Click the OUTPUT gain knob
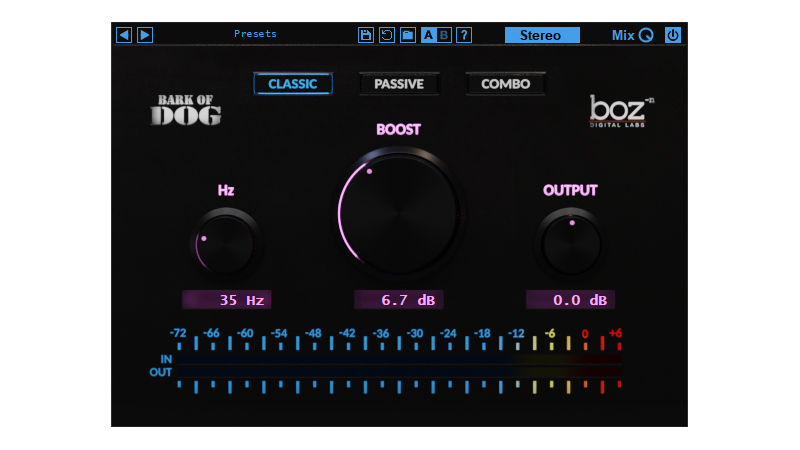Screen dimensions: 800x450 (570, 244)
